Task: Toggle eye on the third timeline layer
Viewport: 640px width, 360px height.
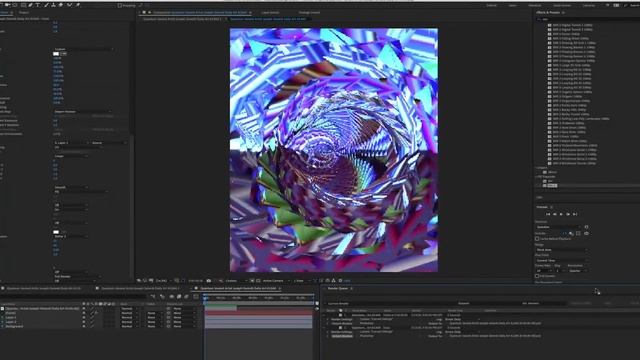Action: pyautogui.click(x=84, y=318)
